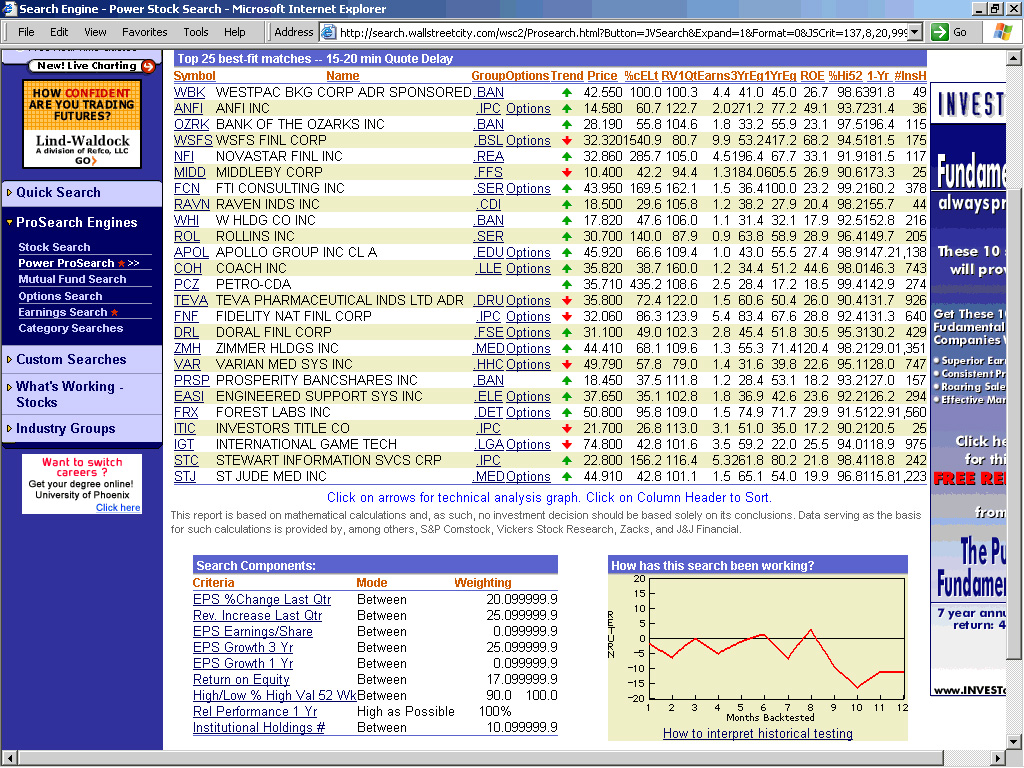
Task: Open the Address bar dropdown arrow
Action: point(914,32)
